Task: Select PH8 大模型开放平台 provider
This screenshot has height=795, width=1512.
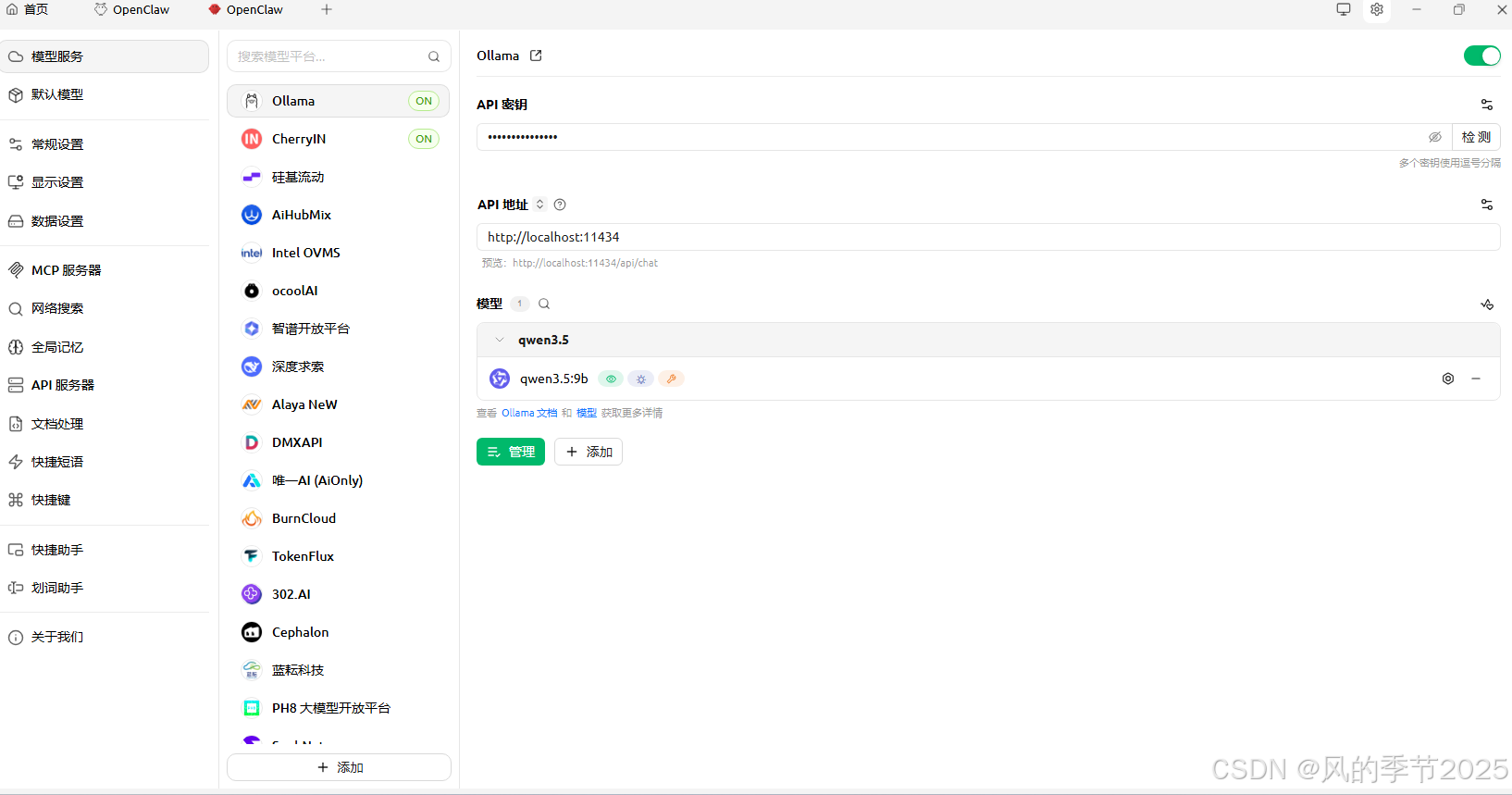Action: 338,708
